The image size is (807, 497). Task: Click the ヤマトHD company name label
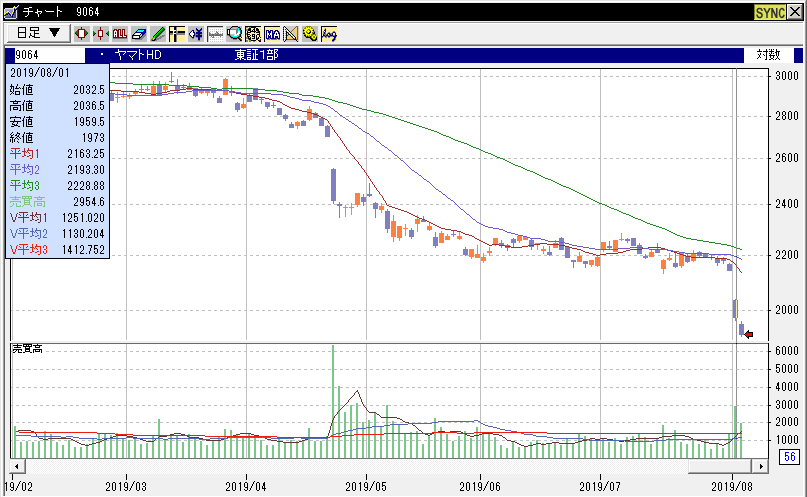point(139,55)
